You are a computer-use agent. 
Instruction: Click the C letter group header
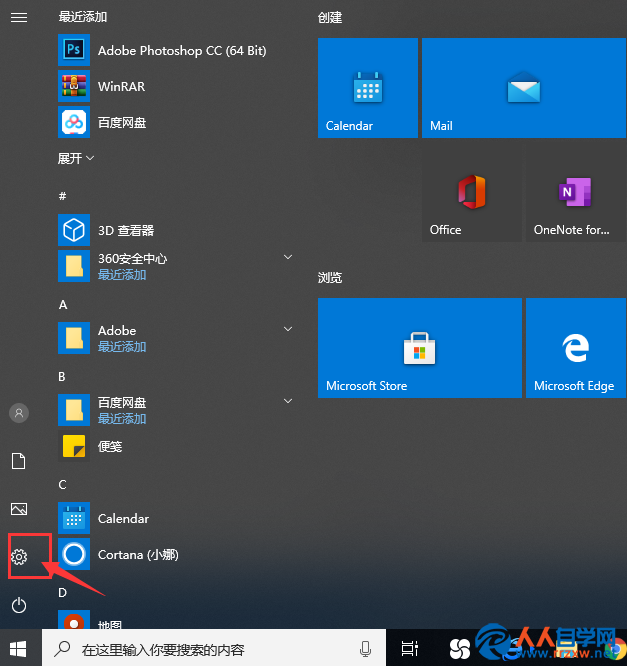pyautogui.click(x=62, y=485)
